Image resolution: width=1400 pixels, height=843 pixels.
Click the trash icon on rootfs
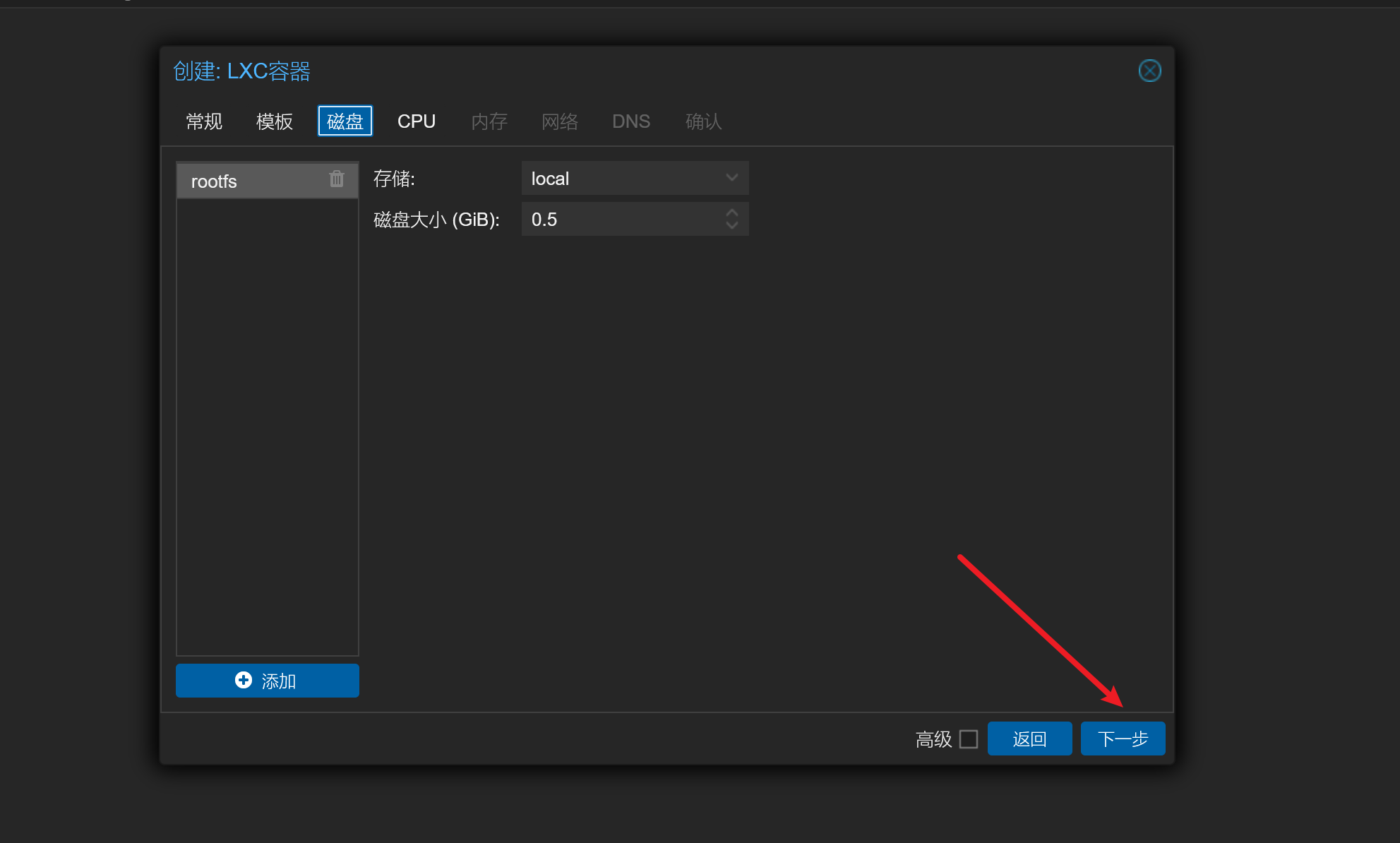[x=337, y=179]
